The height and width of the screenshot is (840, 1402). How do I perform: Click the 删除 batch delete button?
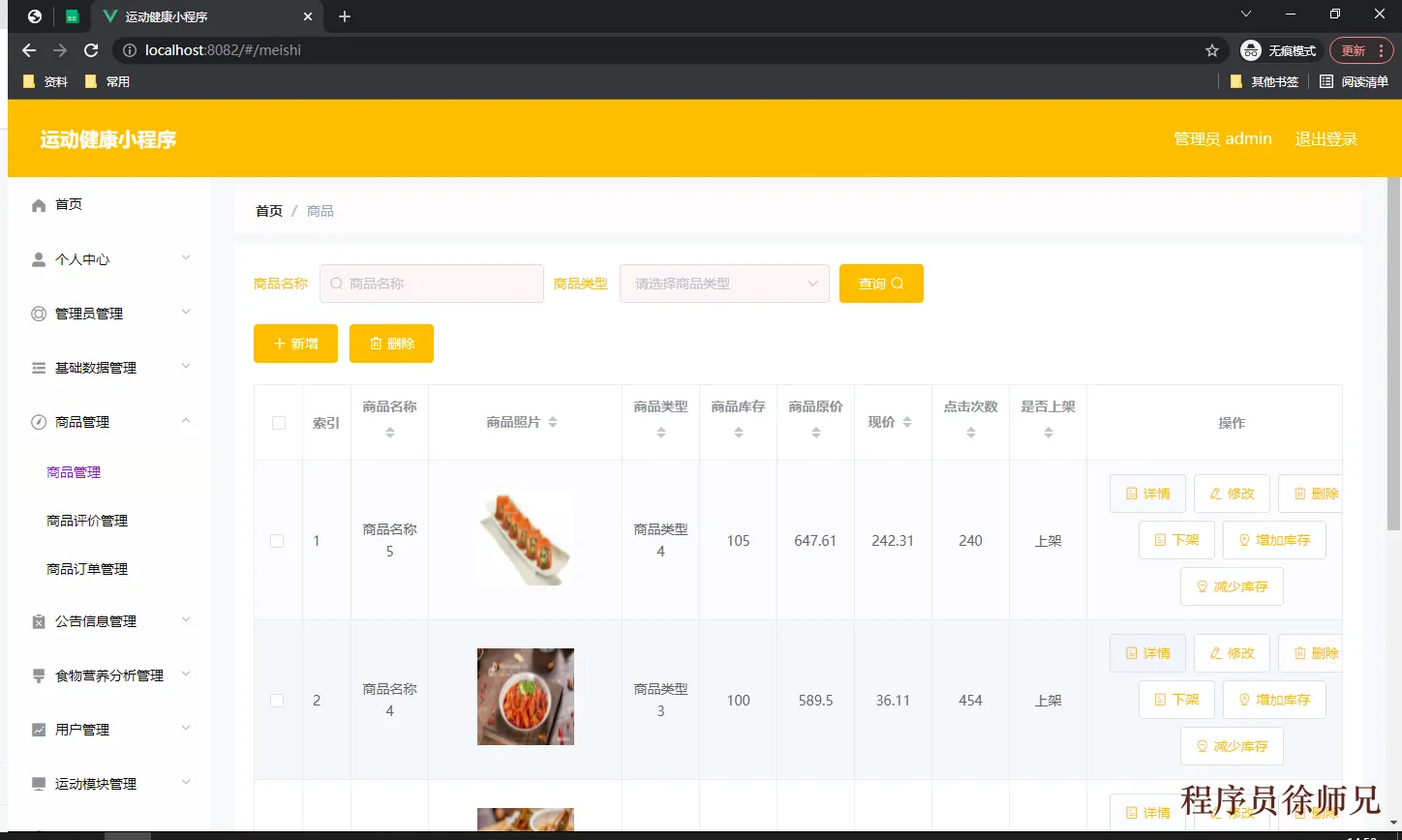click(391, 344)
